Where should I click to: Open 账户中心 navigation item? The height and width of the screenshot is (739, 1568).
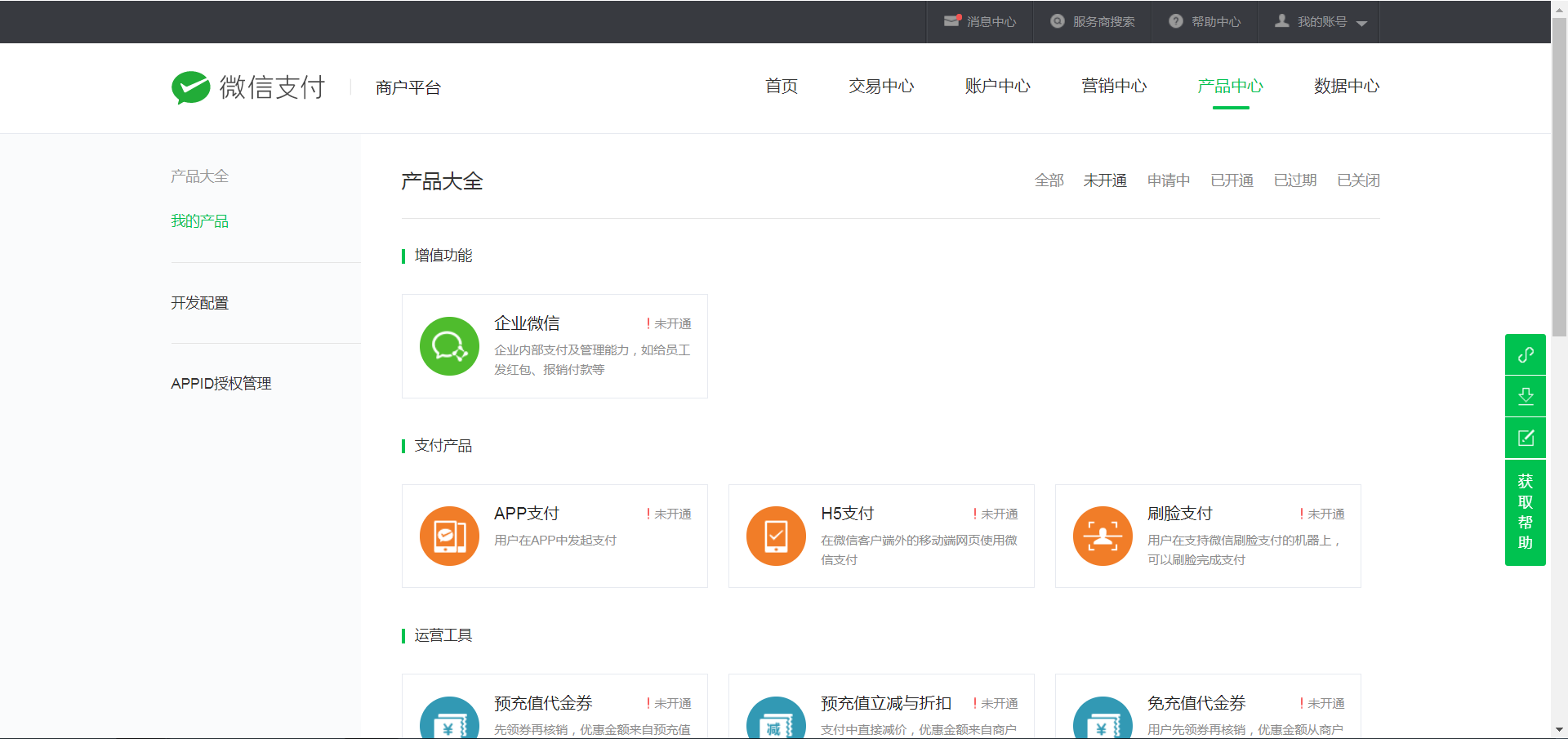point(997,87)
